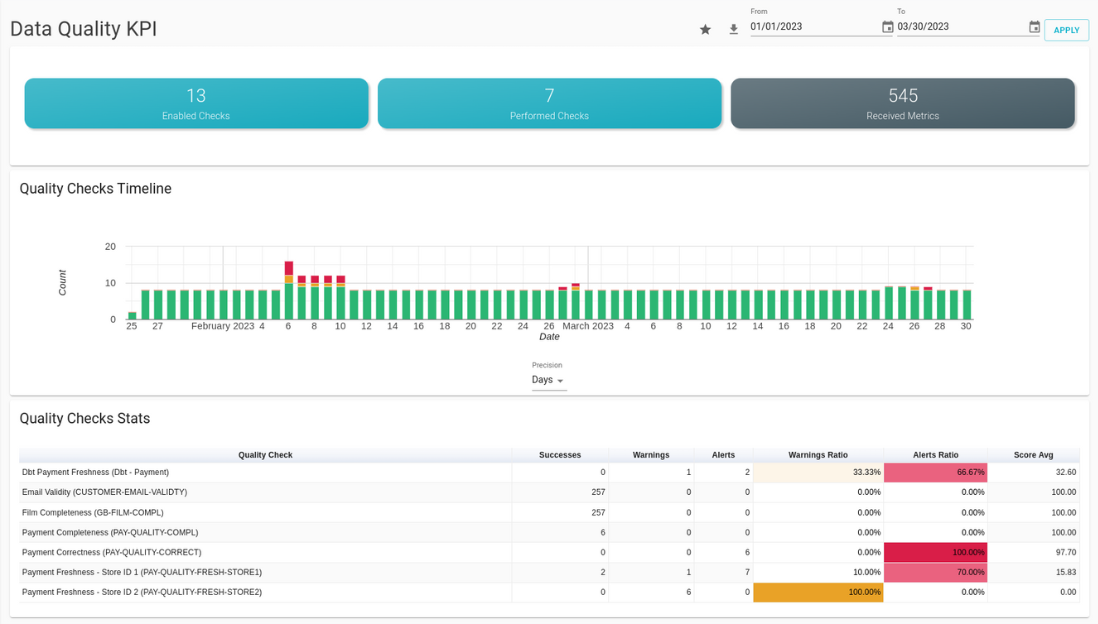Select the Email Validity row name
This screenshot has height=624, width=1098.
[104, 492]
